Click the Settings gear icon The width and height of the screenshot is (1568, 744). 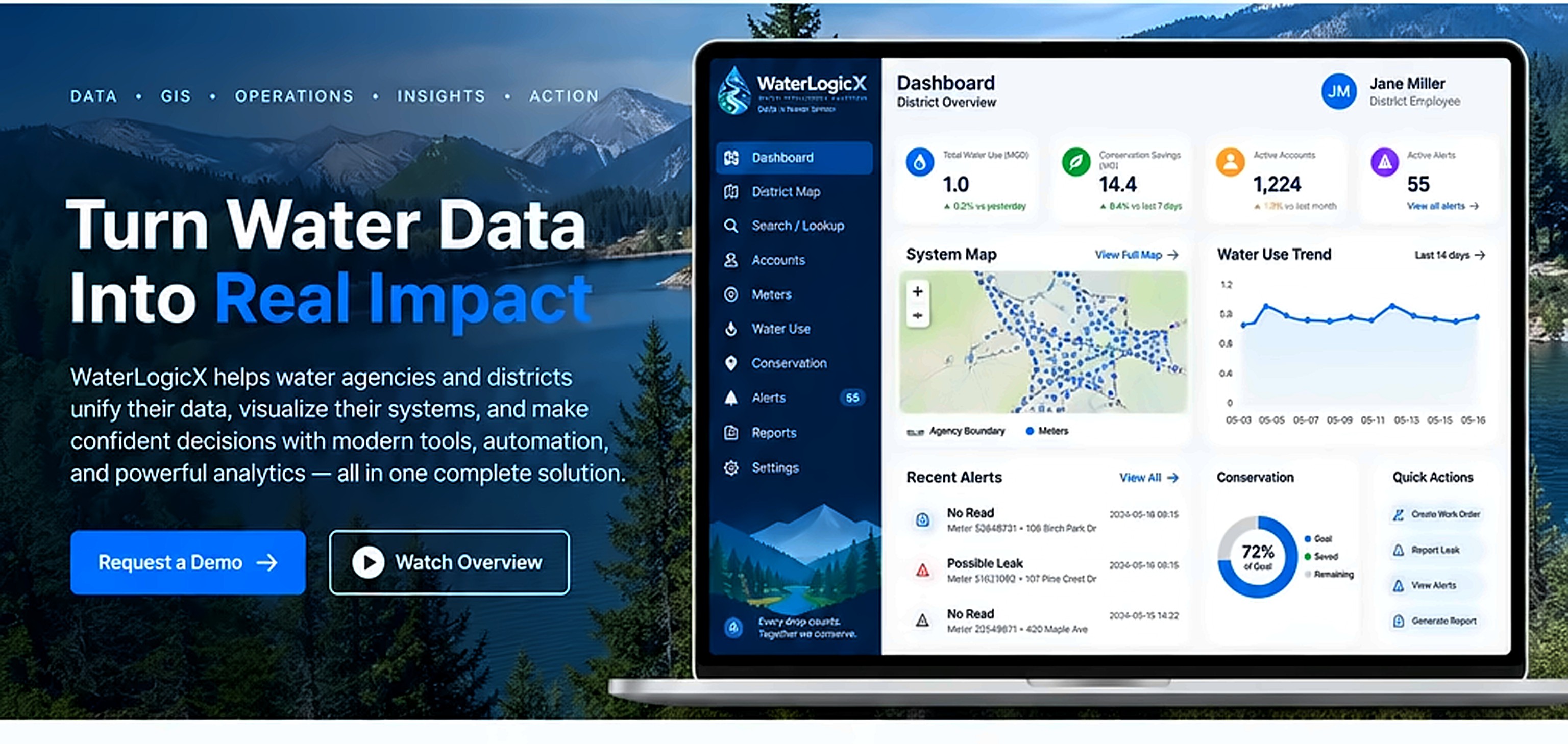pyautogui.click(x=731, y=467)
